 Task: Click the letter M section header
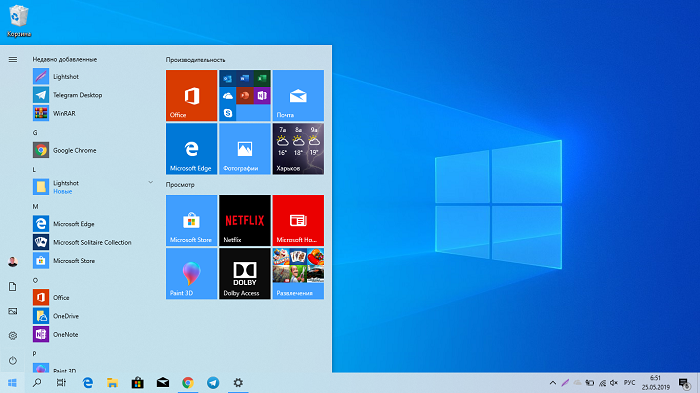pyautogui.click(x=35, y=206)
